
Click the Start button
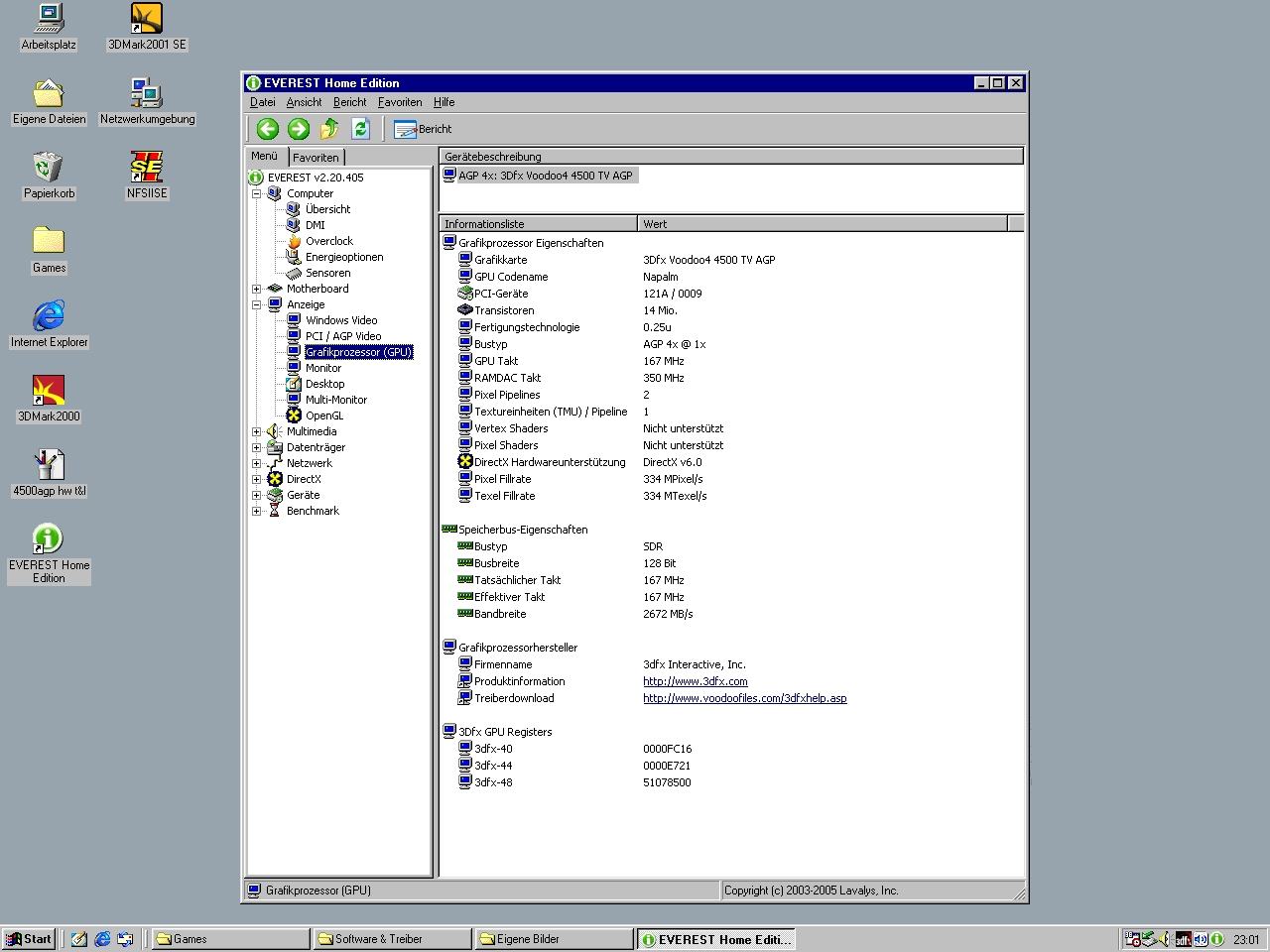tap(29, 939)
